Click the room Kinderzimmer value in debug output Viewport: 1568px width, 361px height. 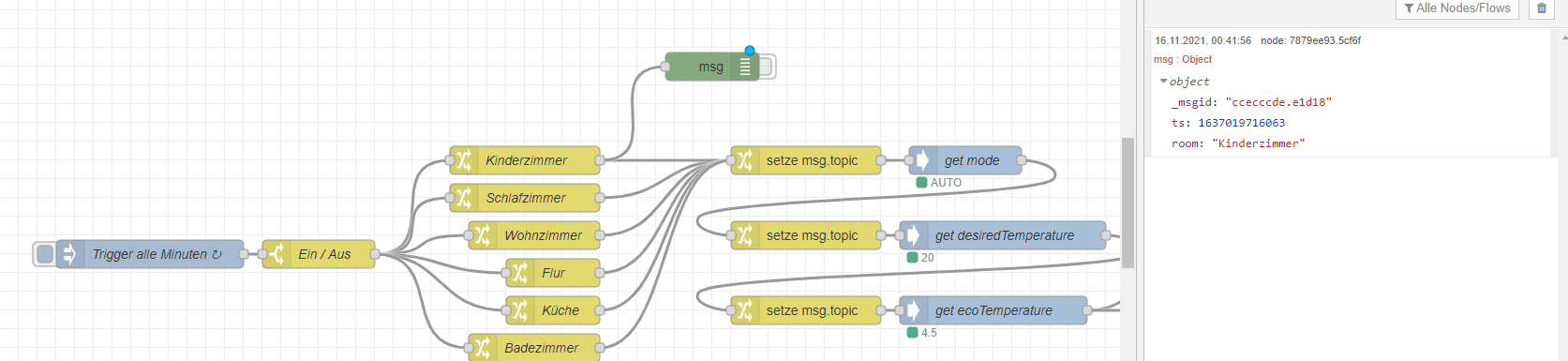(1258, 143)
